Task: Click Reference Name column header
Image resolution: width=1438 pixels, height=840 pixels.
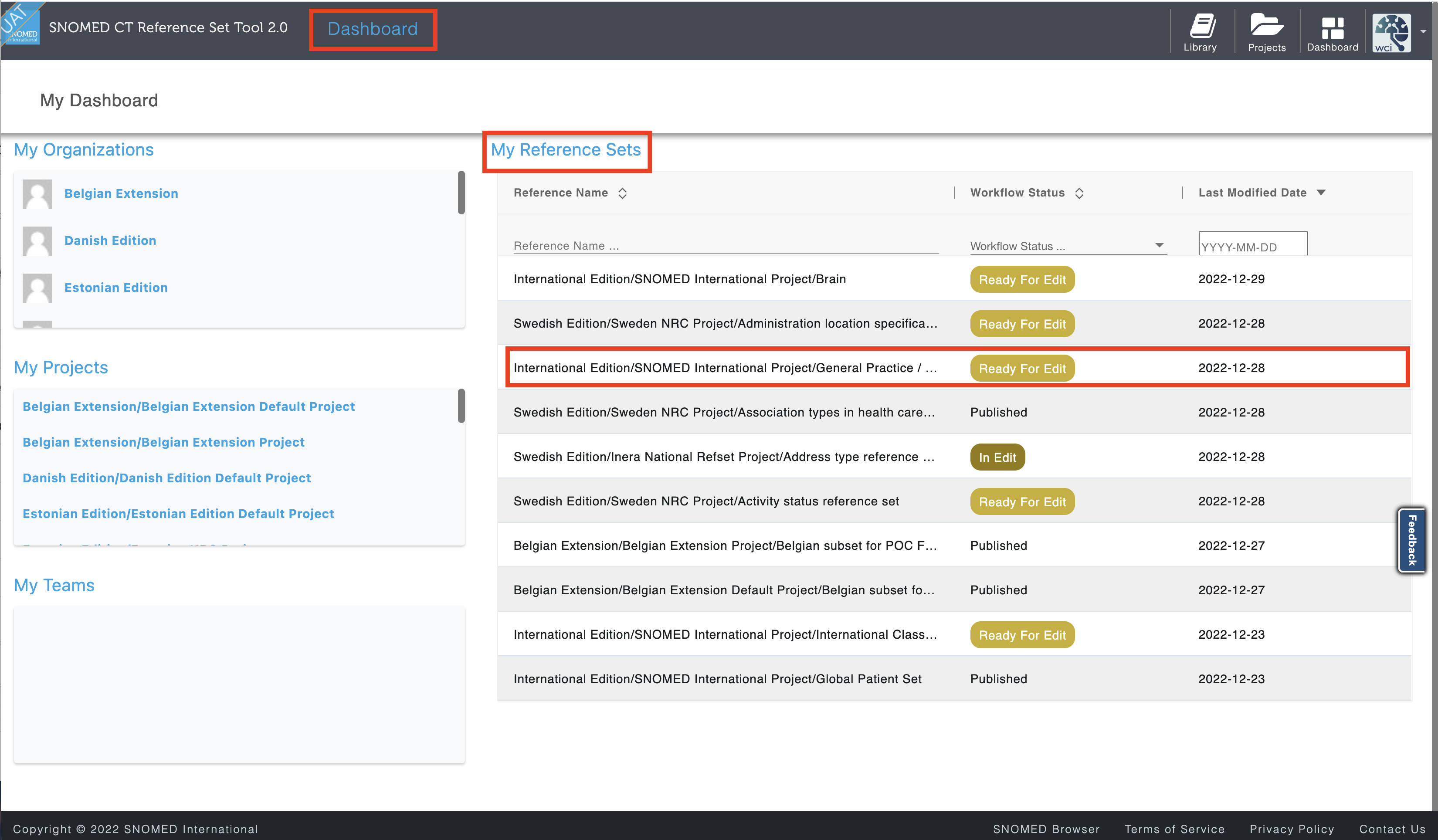Action: pos(561,193)
